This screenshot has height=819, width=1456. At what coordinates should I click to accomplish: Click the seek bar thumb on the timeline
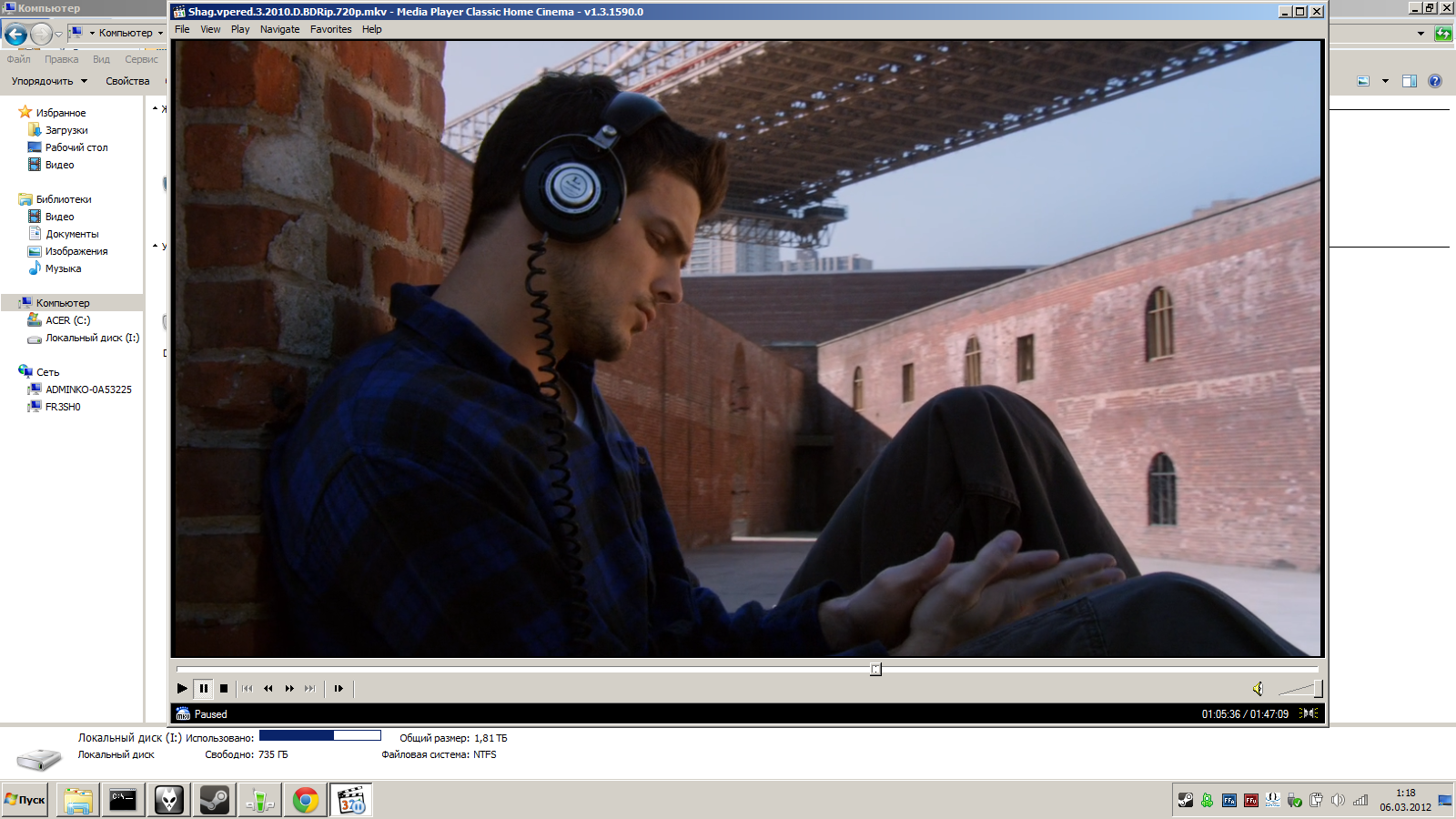875,670
